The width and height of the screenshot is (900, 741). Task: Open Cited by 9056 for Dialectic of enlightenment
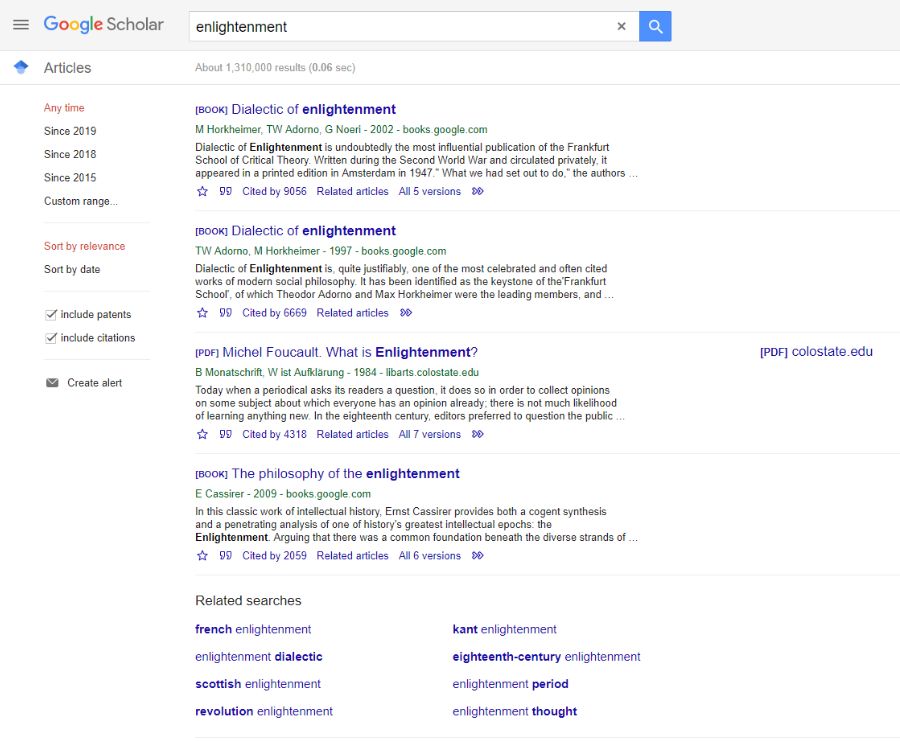coord(273,191)
